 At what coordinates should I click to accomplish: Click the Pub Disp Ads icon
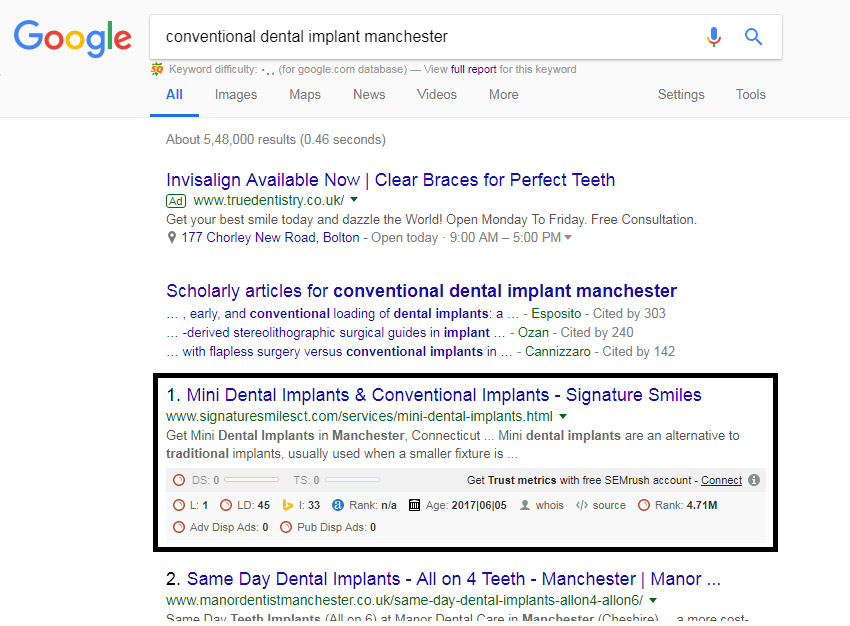point(286,527)
